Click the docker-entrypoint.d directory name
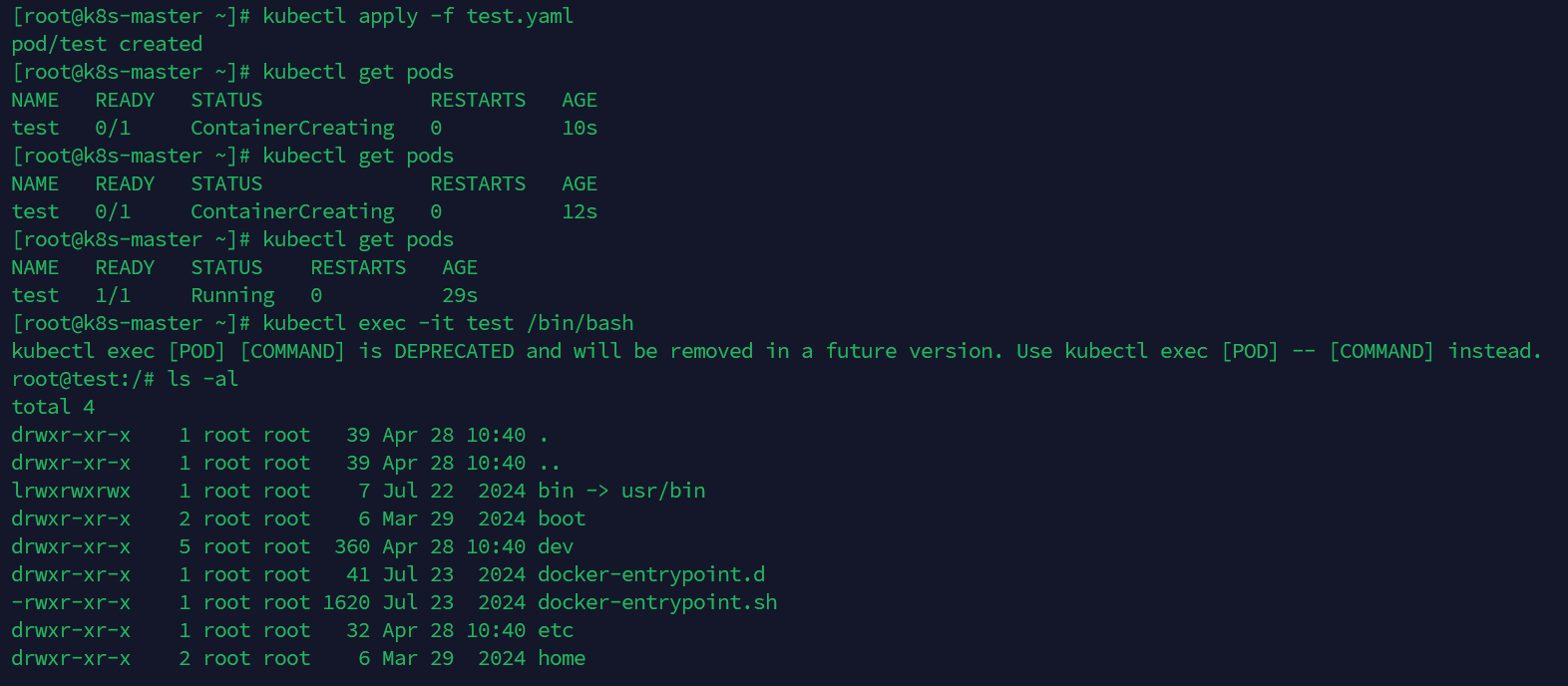 coord(651,575)
